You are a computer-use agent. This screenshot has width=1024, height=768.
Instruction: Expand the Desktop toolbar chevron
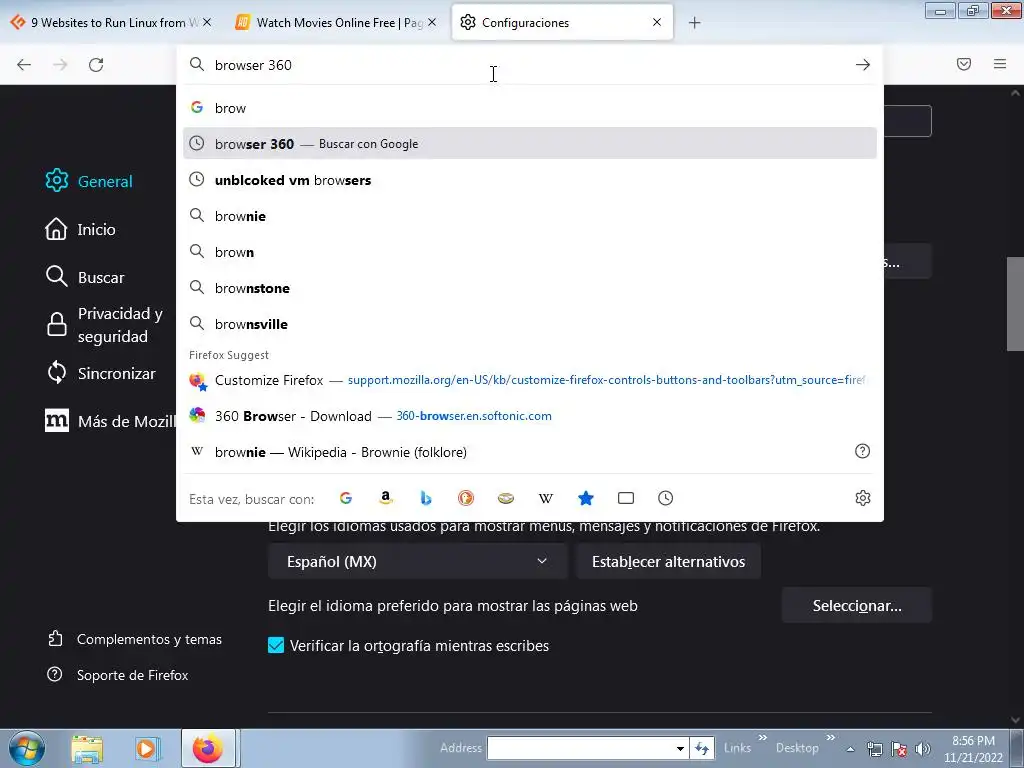pos(831,738)
